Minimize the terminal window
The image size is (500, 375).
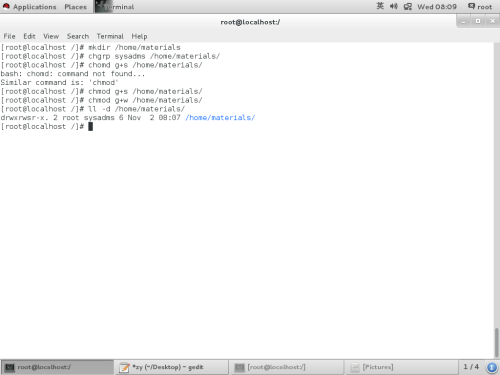(x=463, y=21)
